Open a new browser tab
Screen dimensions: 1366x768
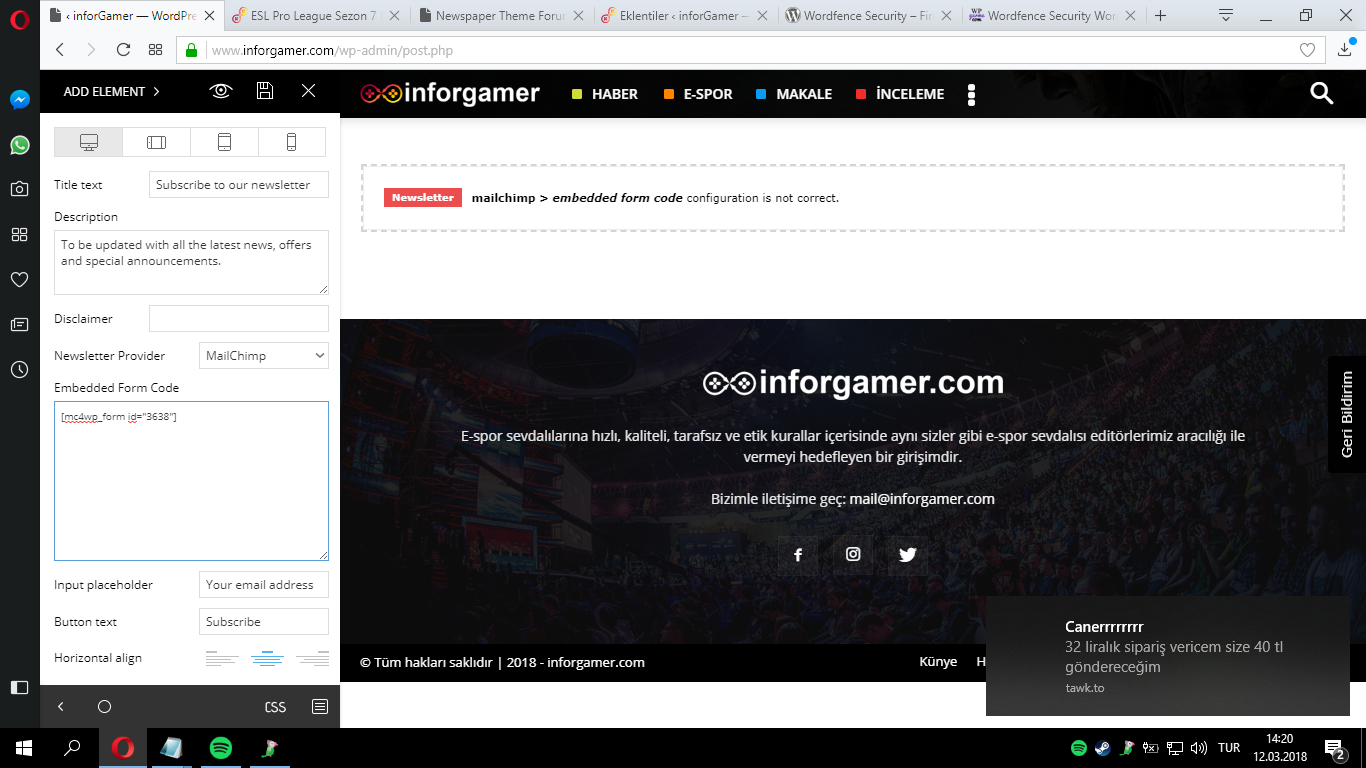pos(1160,16)
